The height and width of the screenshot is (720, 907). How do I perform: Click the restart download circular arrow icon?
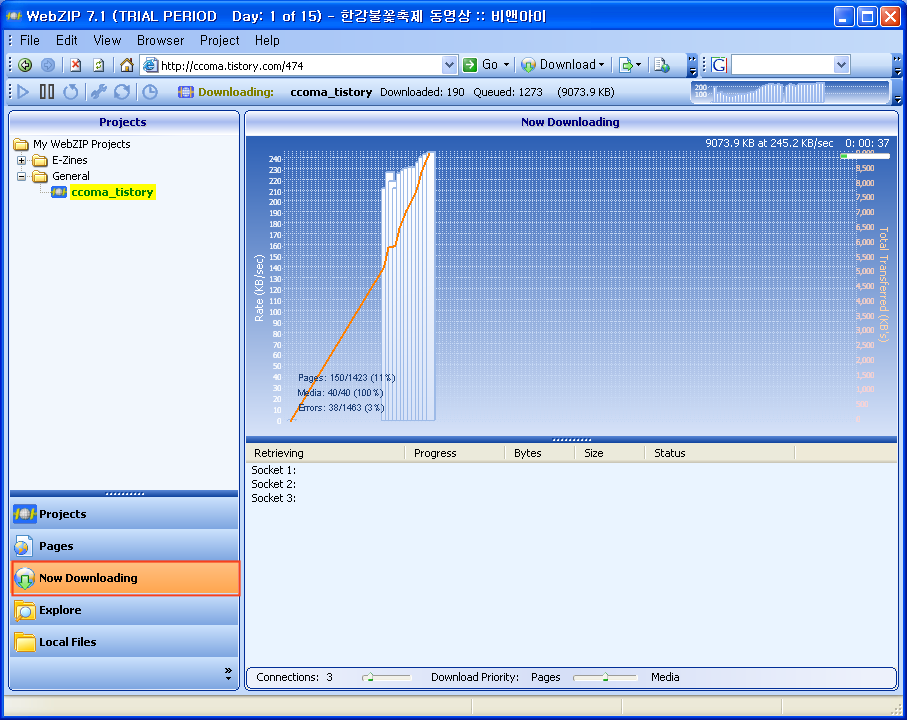[71, 91]
